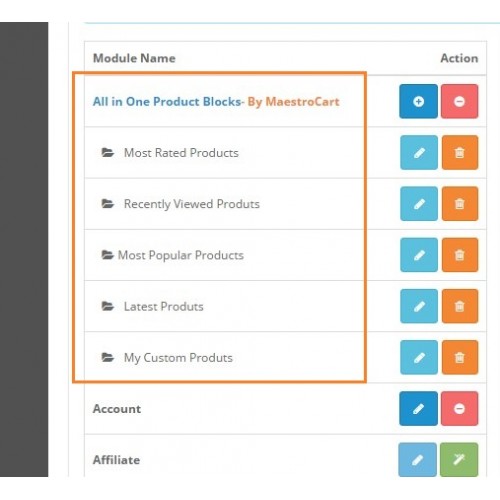
Task: Click the Affiliate edit pencil button
Action: tap(417, 460)
